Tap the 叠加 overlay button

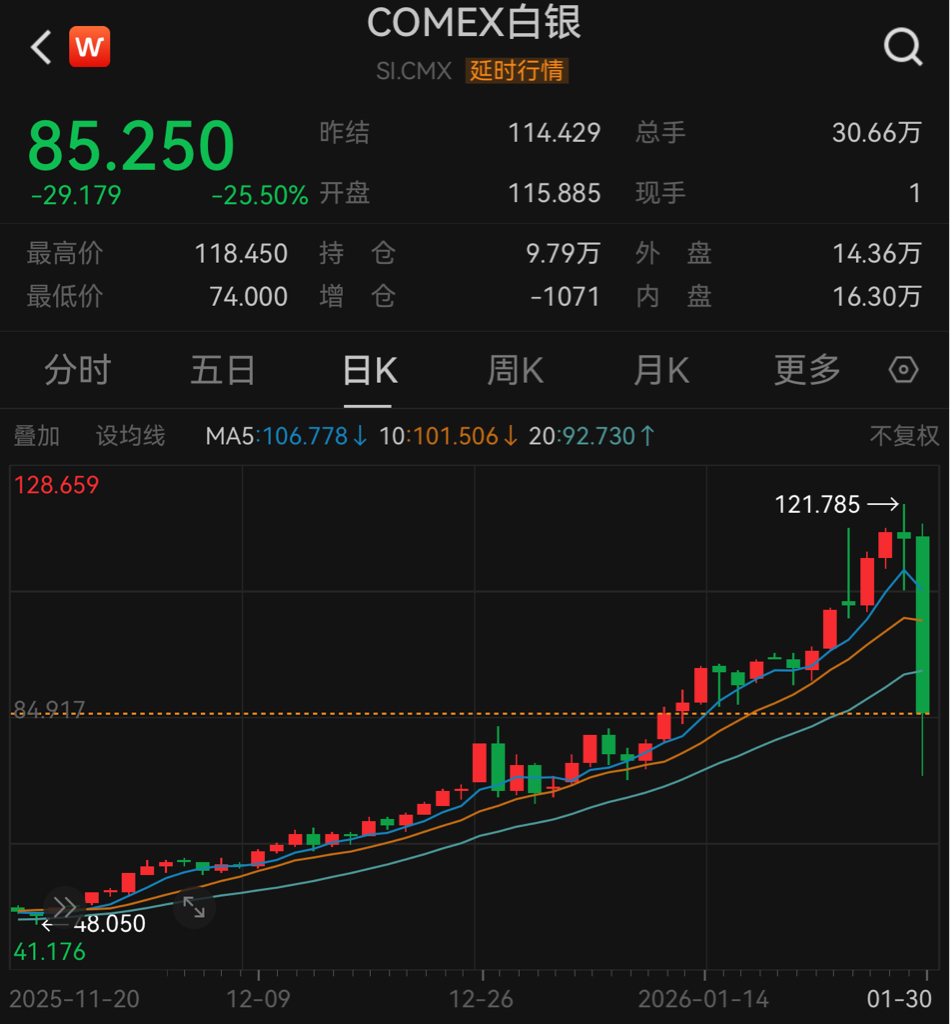tap(37, 436)
